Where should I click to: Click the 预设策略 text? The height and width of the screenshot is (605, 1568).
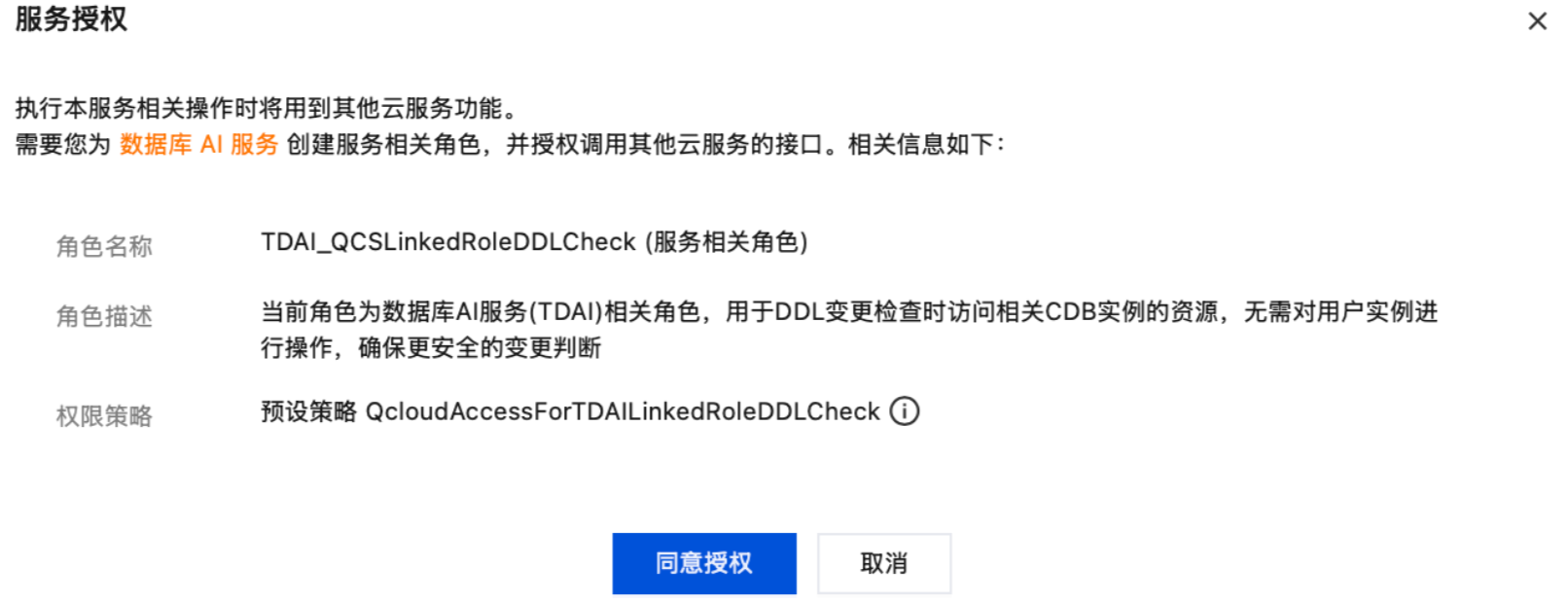pyautogui.click(x=309, y=411)
